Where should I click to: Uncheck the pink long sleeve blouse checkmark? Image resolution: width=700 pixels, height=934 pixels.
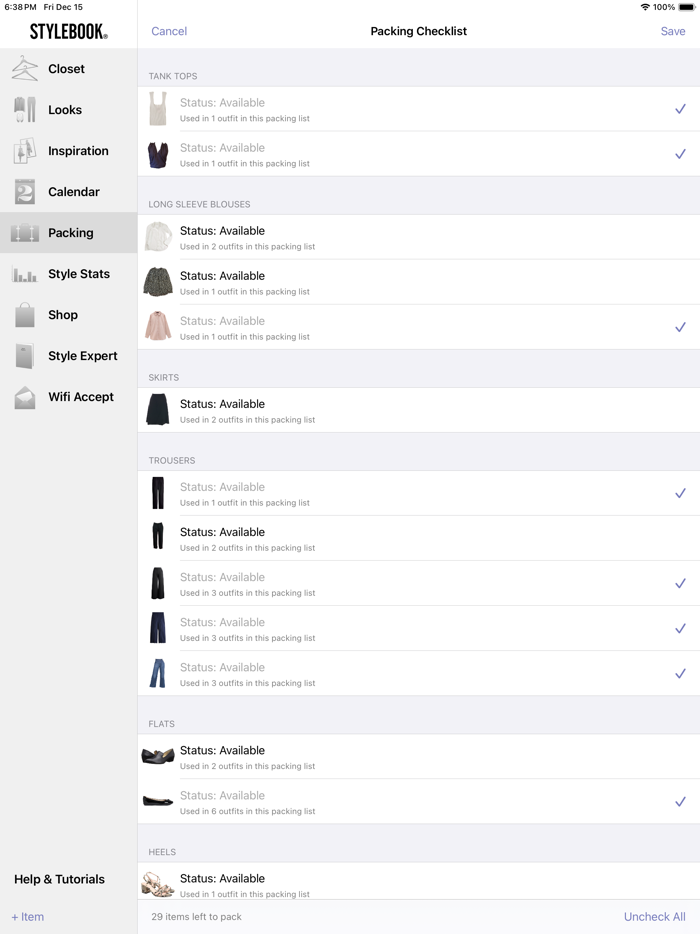click(x=680, y=327)
